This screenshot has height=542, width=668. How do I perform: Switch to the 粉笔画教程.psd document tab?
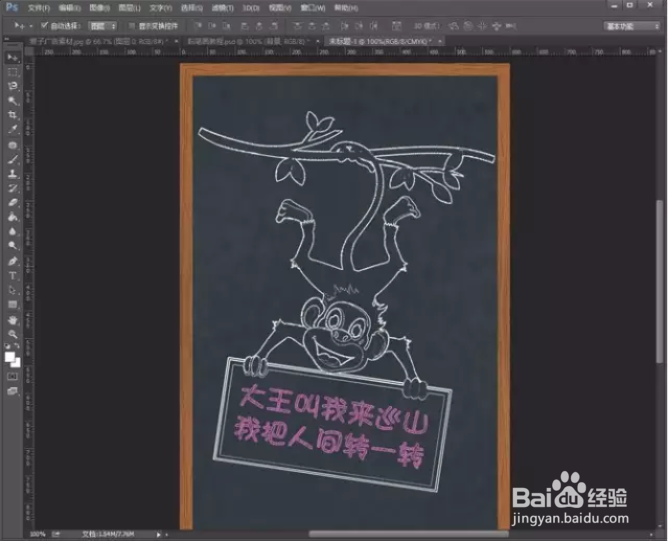pyautogui.click(x=247, y=41)
